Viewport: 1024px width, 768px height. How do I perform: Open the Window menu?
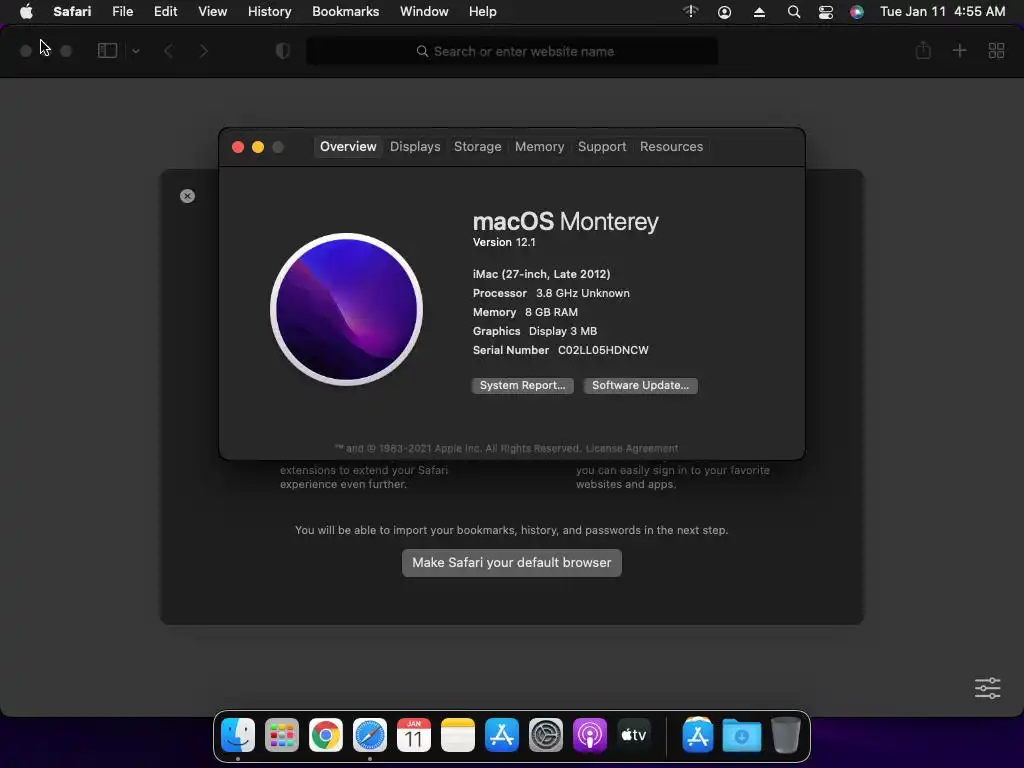click(424, 12)
